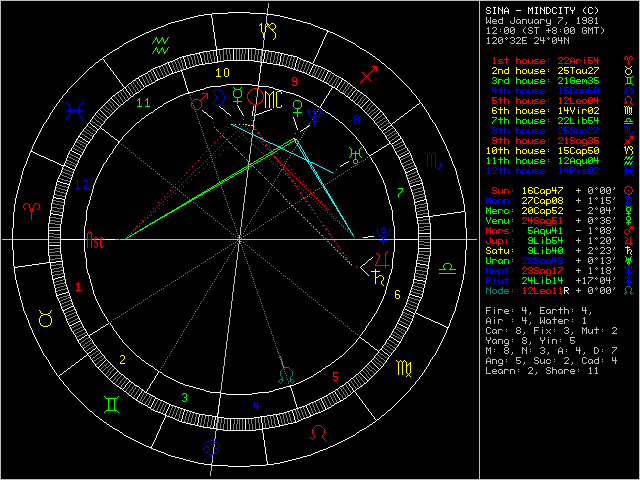Select the red Aries glyph on the zodiac ring
This screenshot has width=640, height=480.
tap(32, 211)
